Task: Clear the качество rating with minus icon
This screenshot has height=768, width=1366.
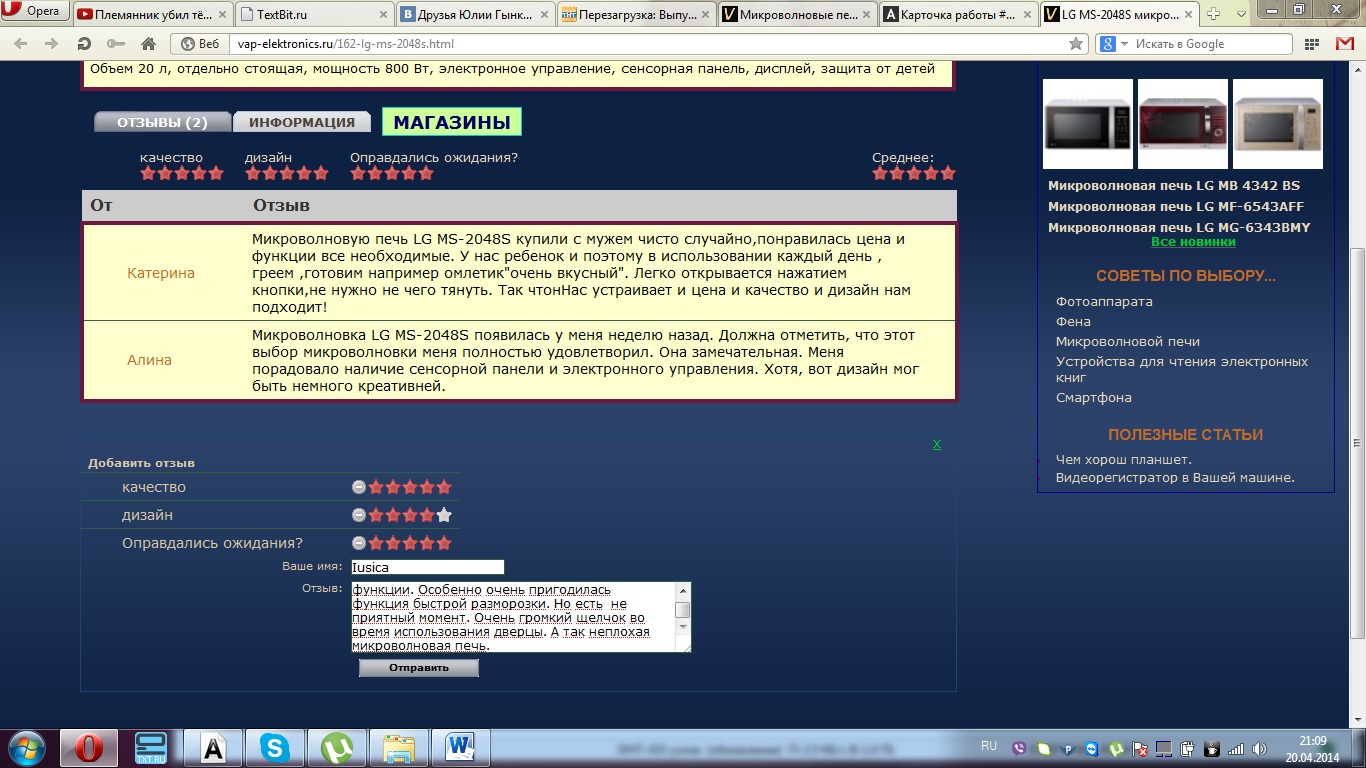Action: point(359,487)
